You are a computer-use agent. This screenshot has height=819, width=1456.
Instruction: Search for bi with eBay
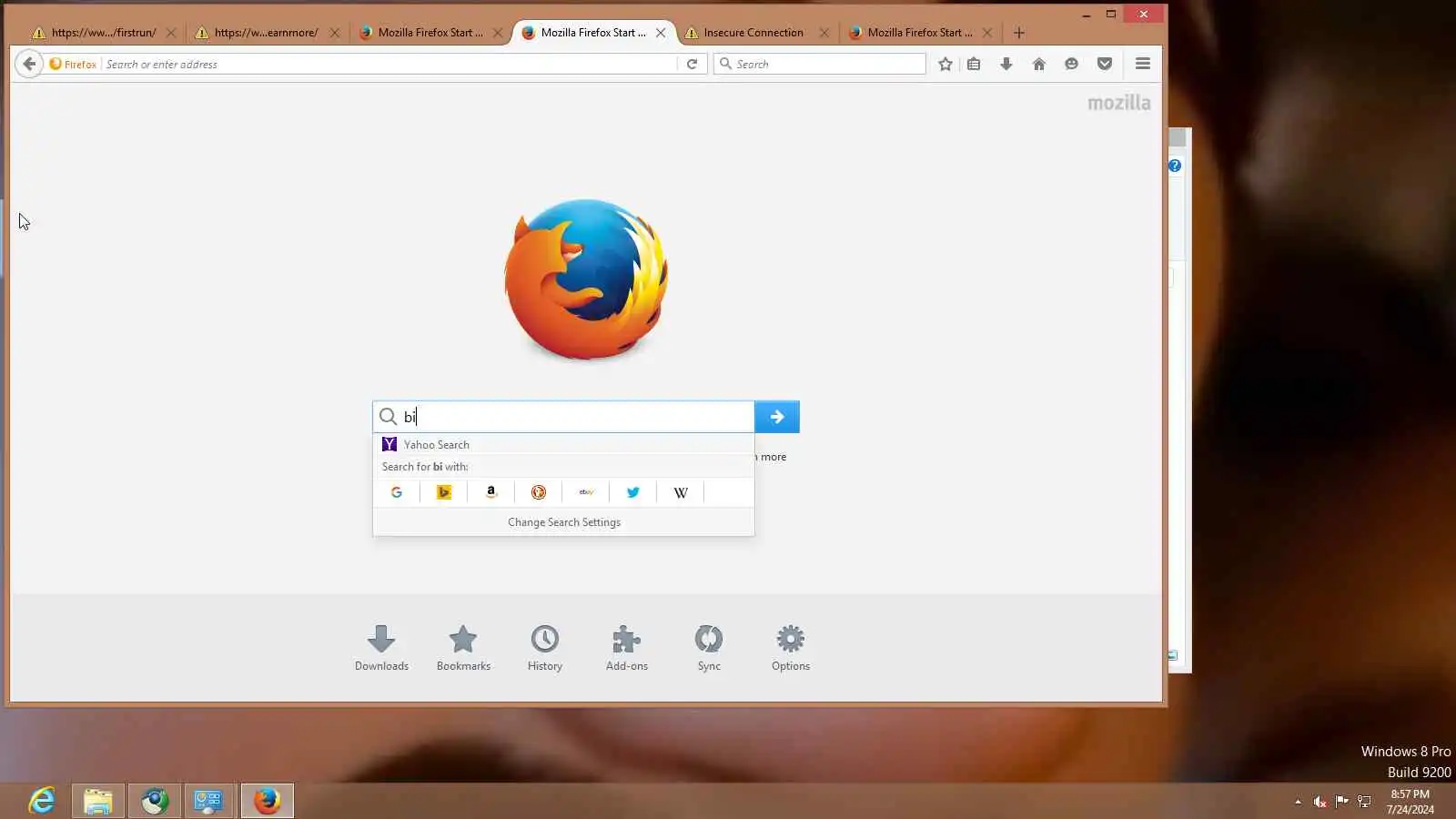tap(586, 492)
